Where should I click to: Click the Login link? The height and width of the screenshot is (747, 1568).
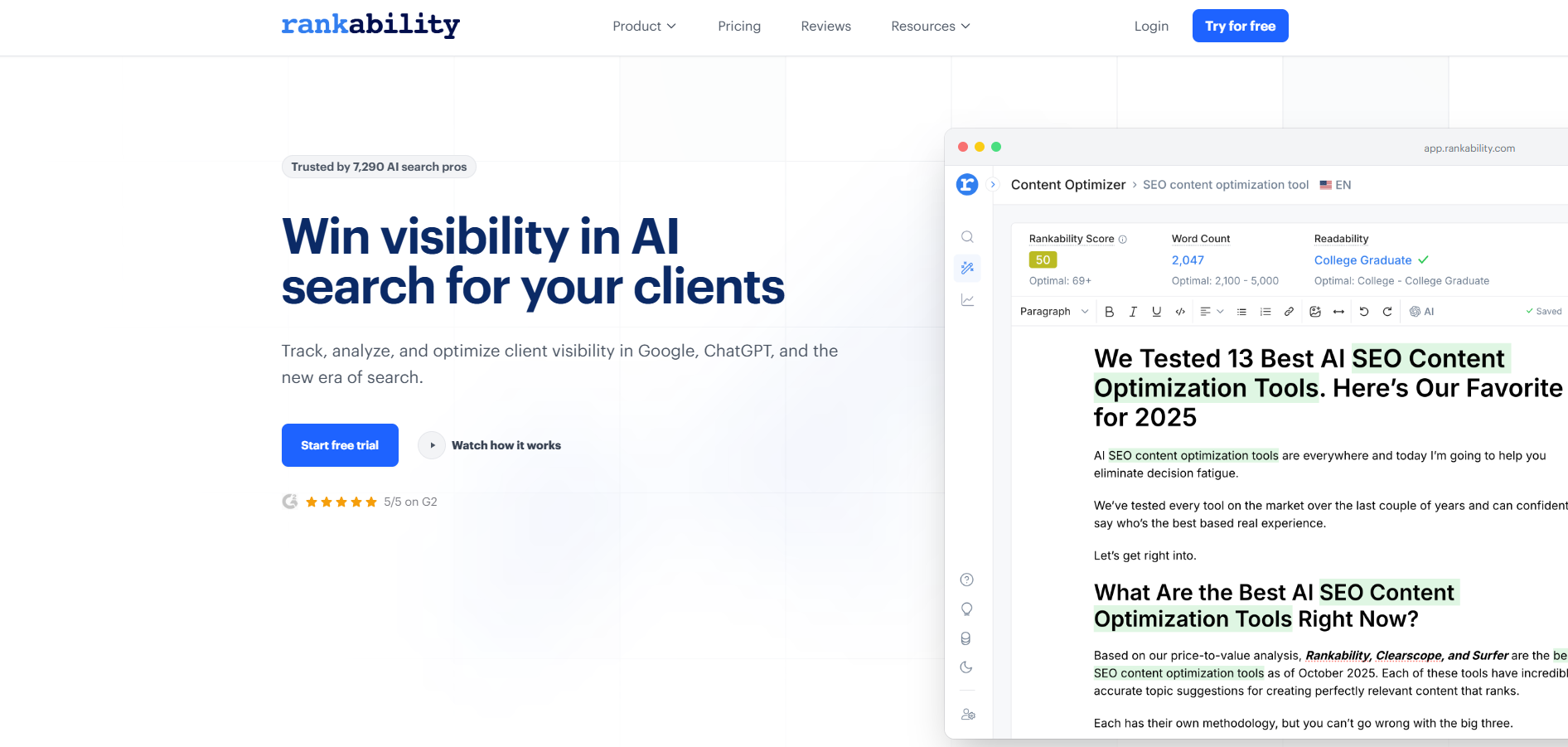tap(1151, 27)
